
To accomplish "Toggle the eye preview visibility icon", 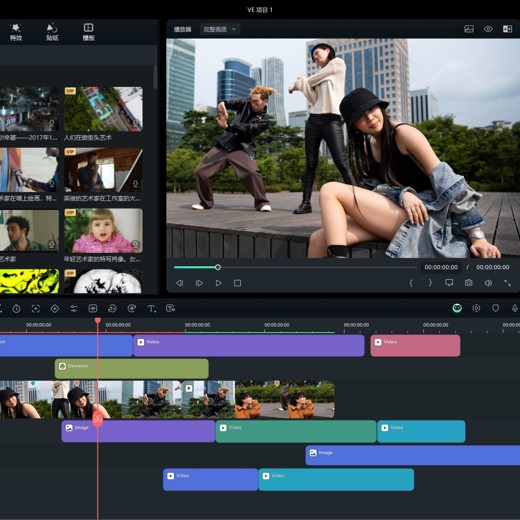I will pyautogui.click(x=488, y=29).
